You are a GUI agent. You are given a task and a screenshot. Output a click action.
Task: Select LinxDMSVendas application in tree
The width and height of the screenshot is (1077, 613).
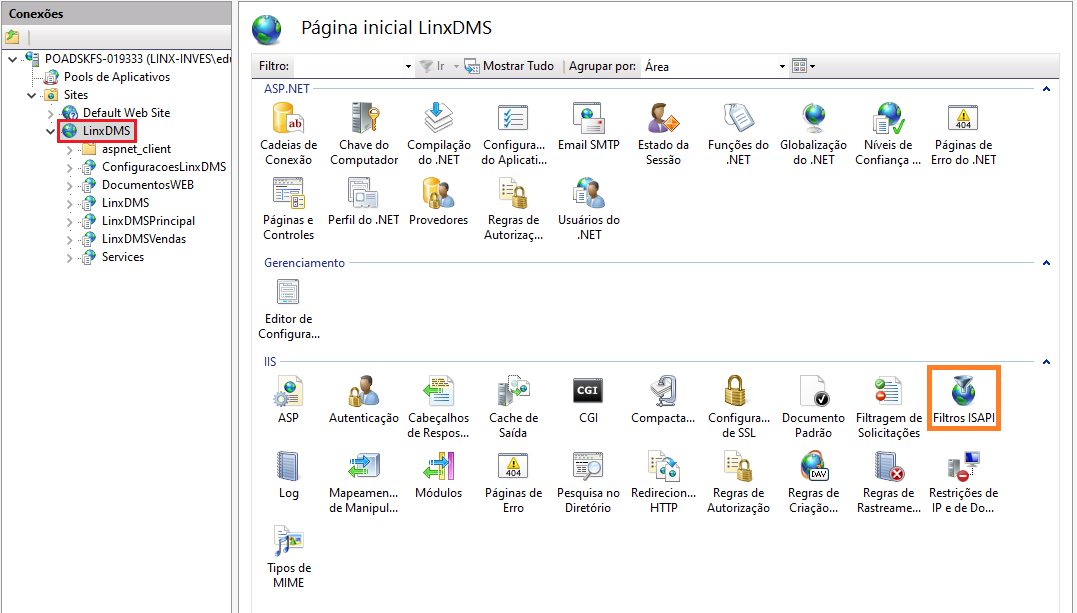[144, 239]
